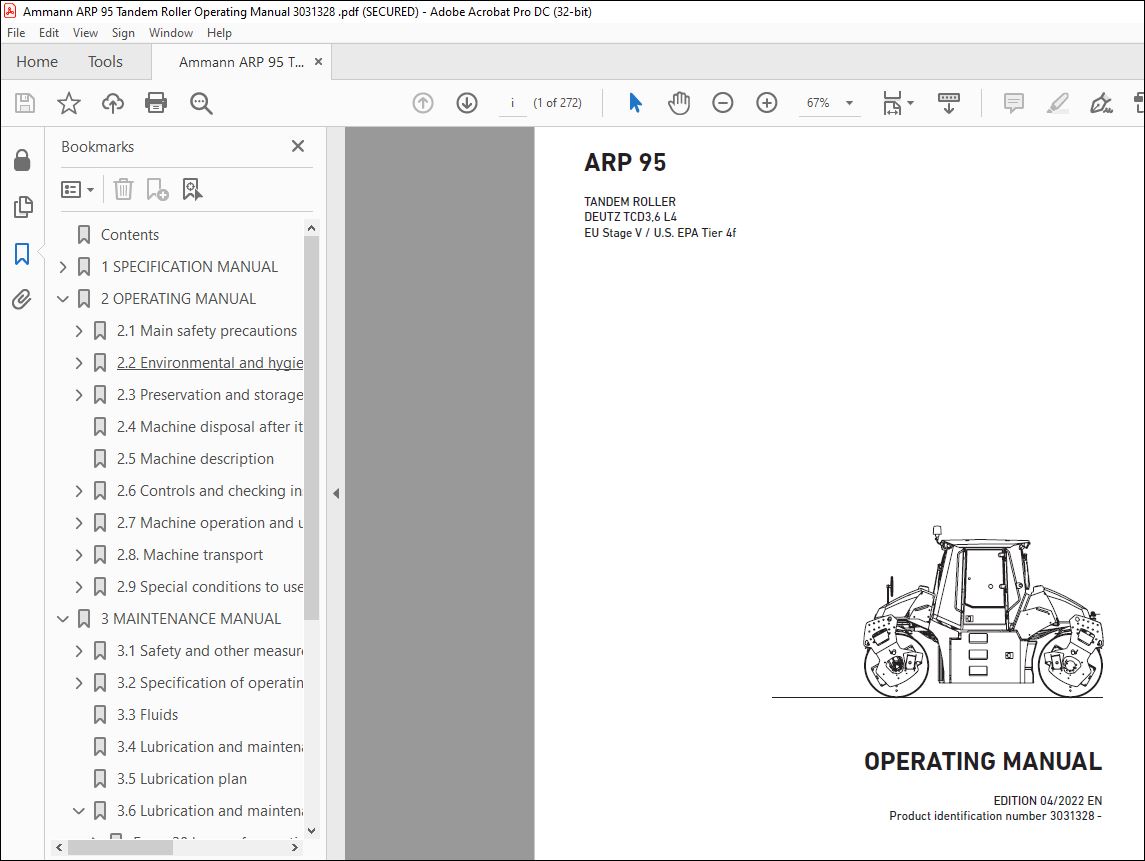1145x861 pixels.
Task: Open the Find text magnifier tool
Action: tap(201, 103)
